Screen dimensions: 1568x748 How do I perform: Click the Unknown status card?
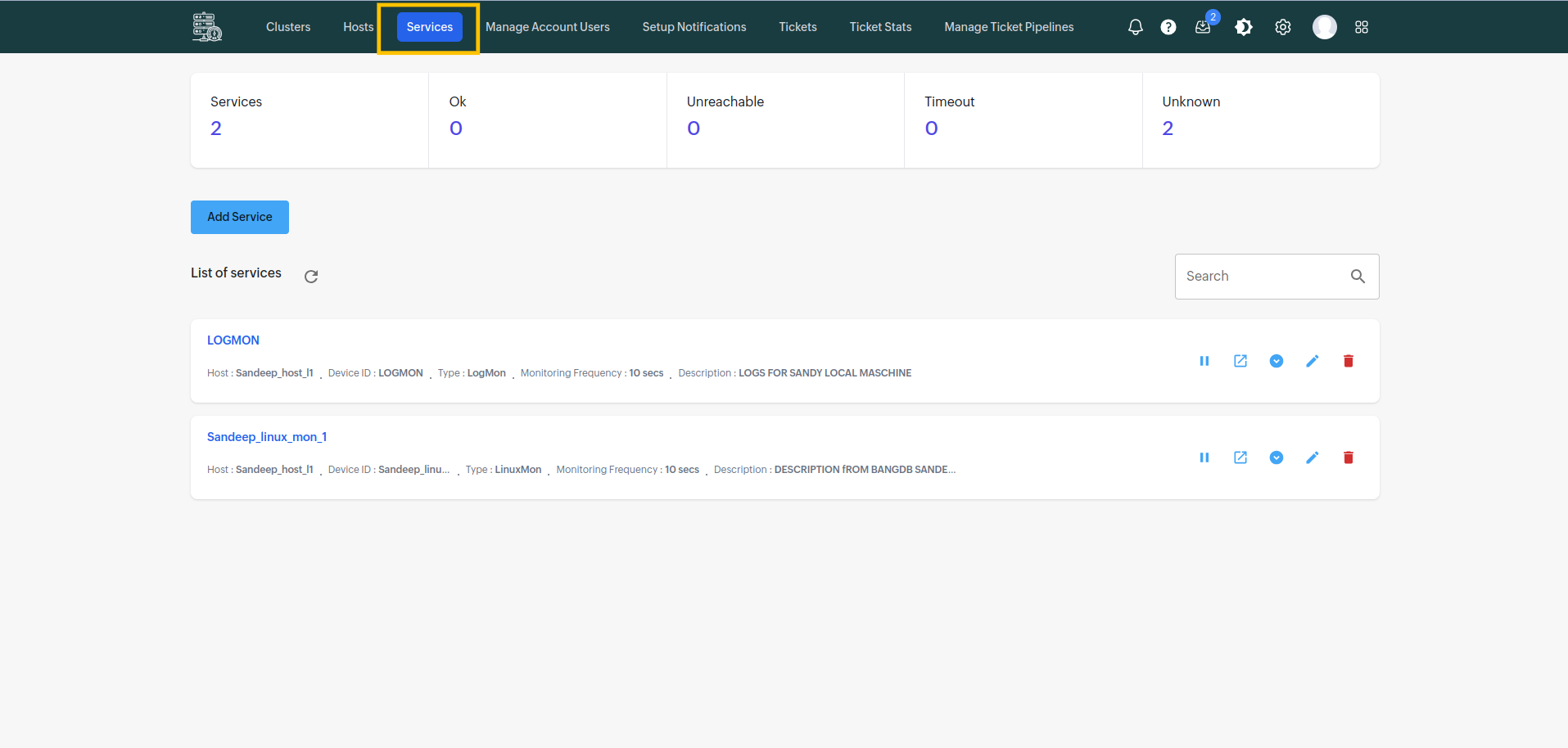click(1261, 120)
